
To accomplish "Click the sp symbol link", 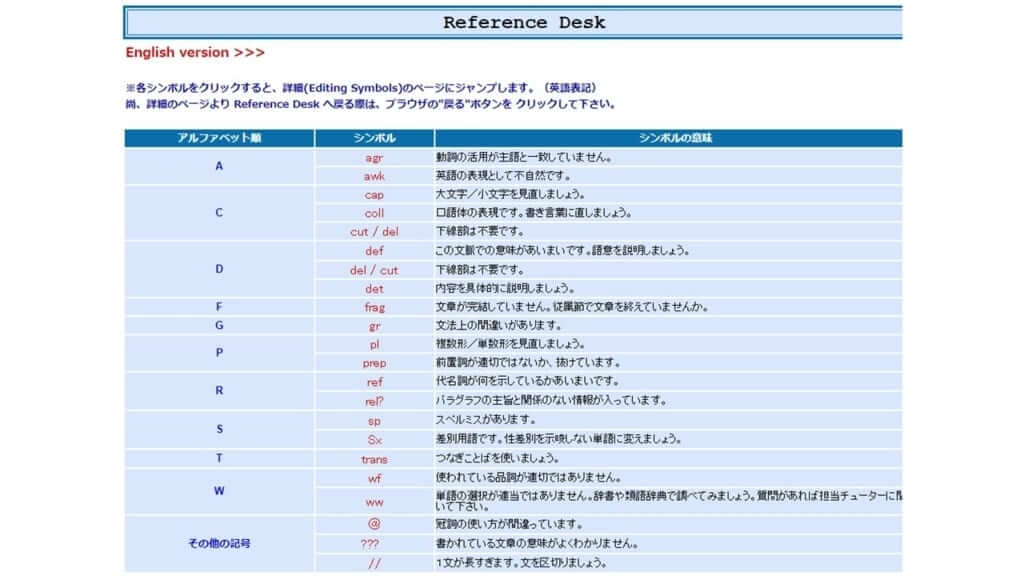I will point(374,421).
